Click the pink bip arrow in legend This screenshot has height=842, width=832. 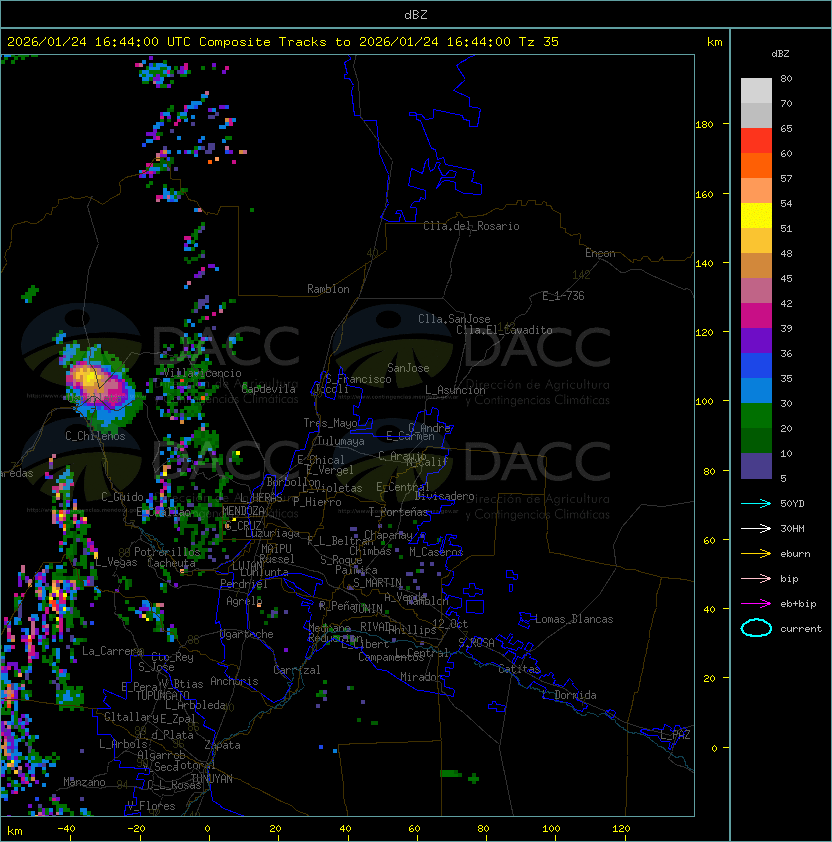756,578
